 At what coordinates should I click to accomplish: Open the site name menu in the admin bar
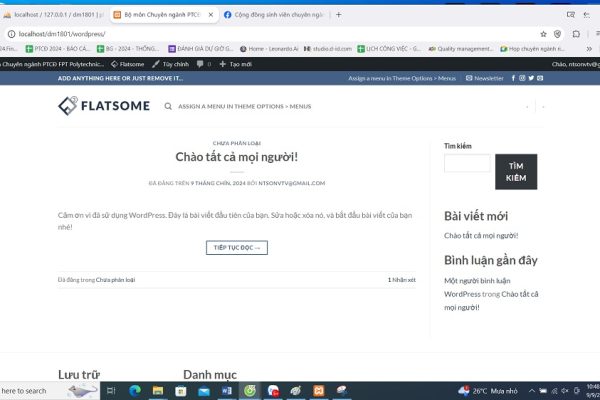pyautogui.click(x=52, y=64)
